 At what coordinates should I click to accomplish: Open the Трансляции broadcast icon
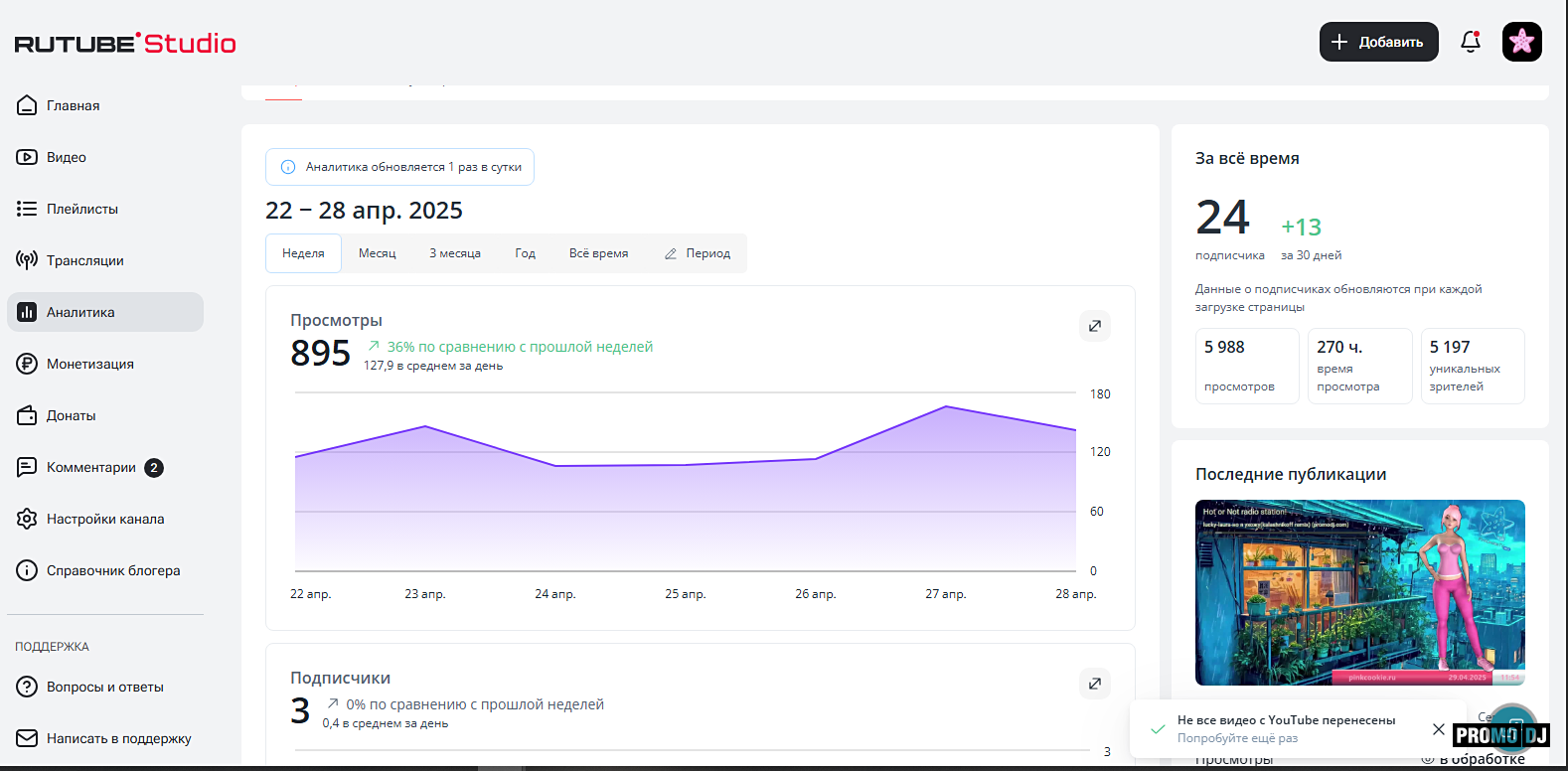pyautogui.click(x=27, y=260)
